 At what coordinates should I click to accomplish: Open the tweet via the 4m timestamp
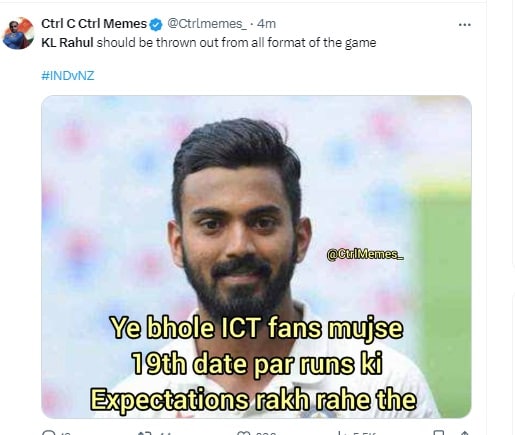click(x=267, y=24)
